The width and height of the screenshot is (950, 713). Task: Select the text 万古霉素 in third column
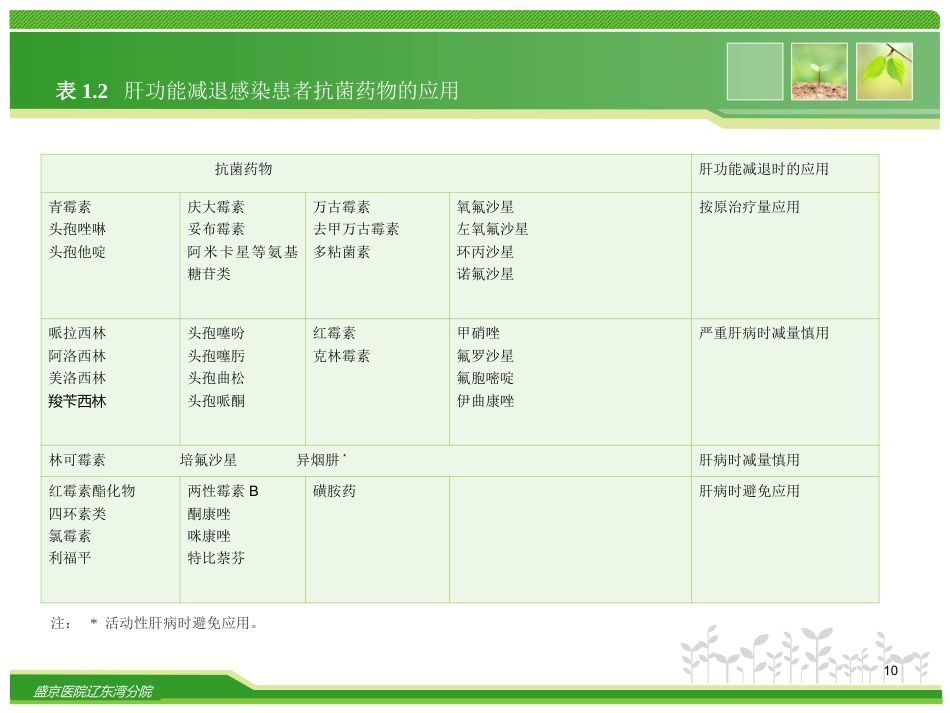(341, 207)
